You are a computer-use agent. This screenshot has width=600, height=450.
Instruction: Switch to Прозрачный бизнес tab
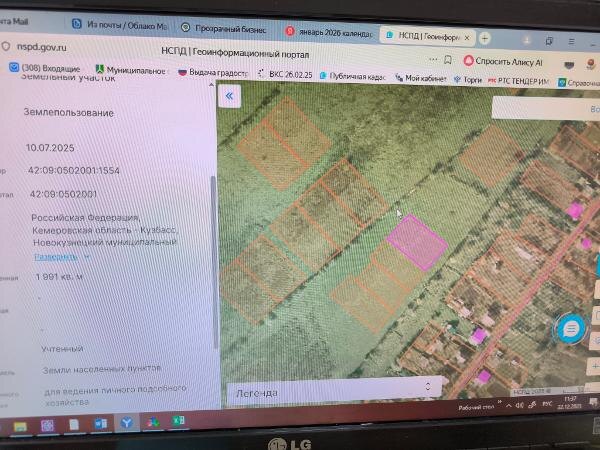pyautogui.click(x=223, y=28)
